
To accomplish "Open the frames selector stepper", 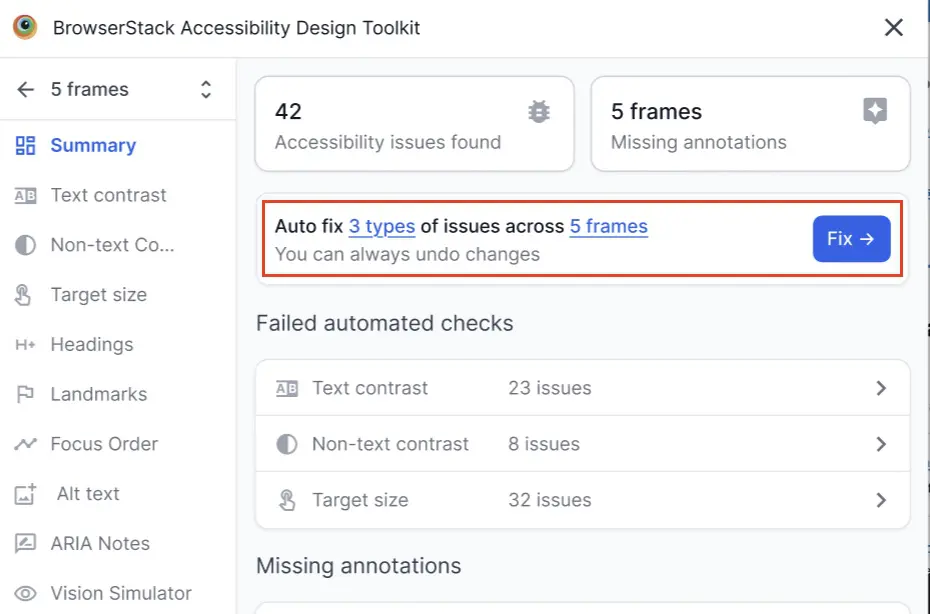I will (x=204, y=89).
